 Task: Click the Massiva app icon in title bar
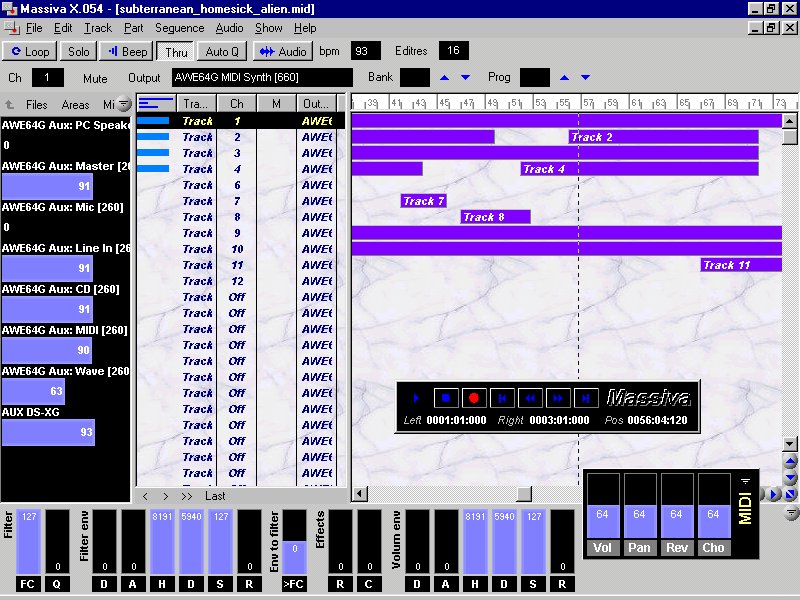9,9
